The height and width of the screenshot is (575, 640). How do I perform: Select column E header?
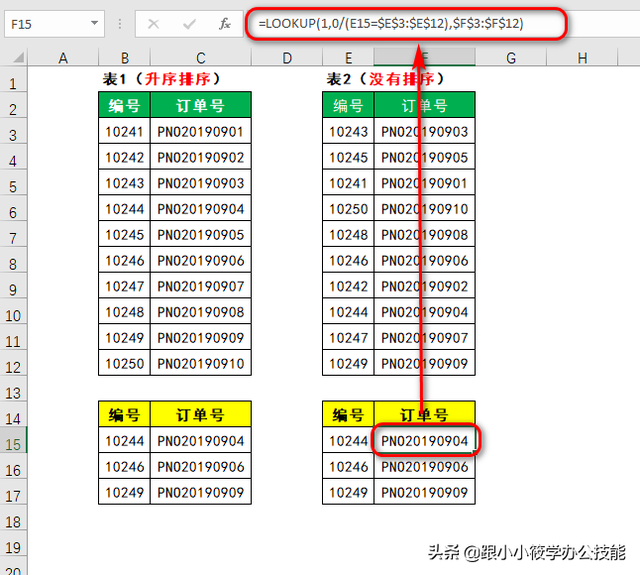tap(348, 58)
